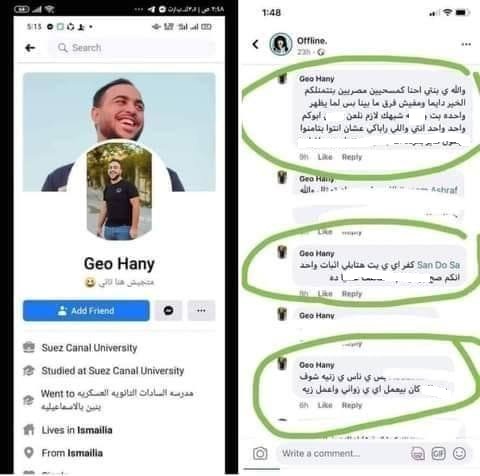Open the post options three-dot menu
This screenshot has height=476, width=480.
(x=466, y=44)
